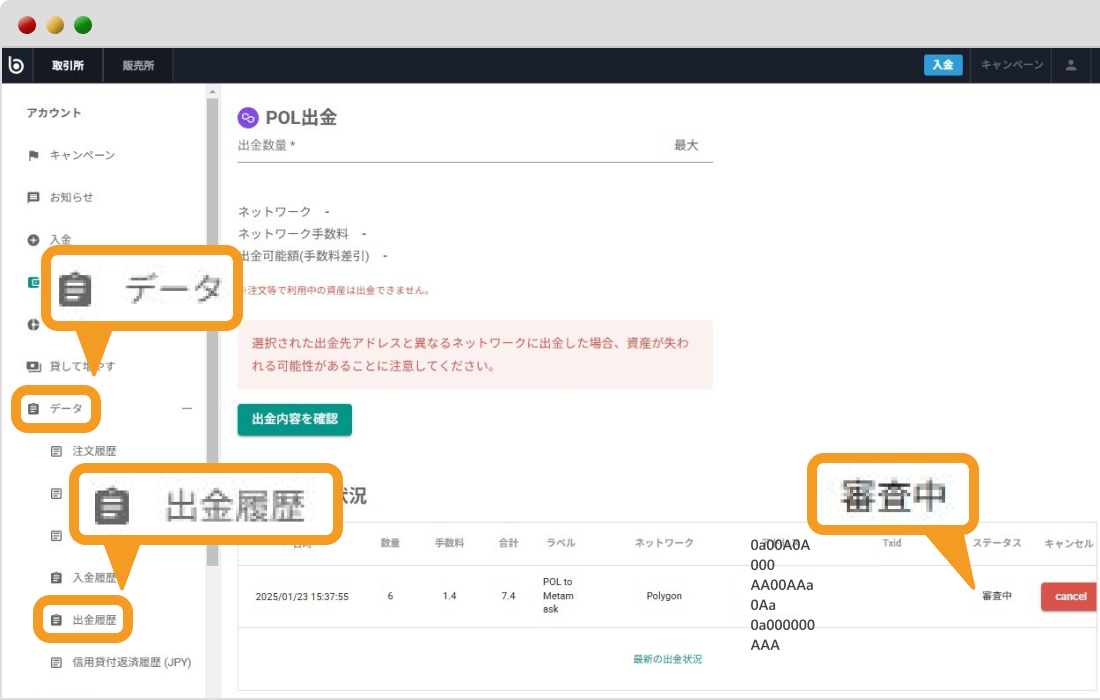
Task: Click the アカウント sidebar heading
Action: pos(54,113)
